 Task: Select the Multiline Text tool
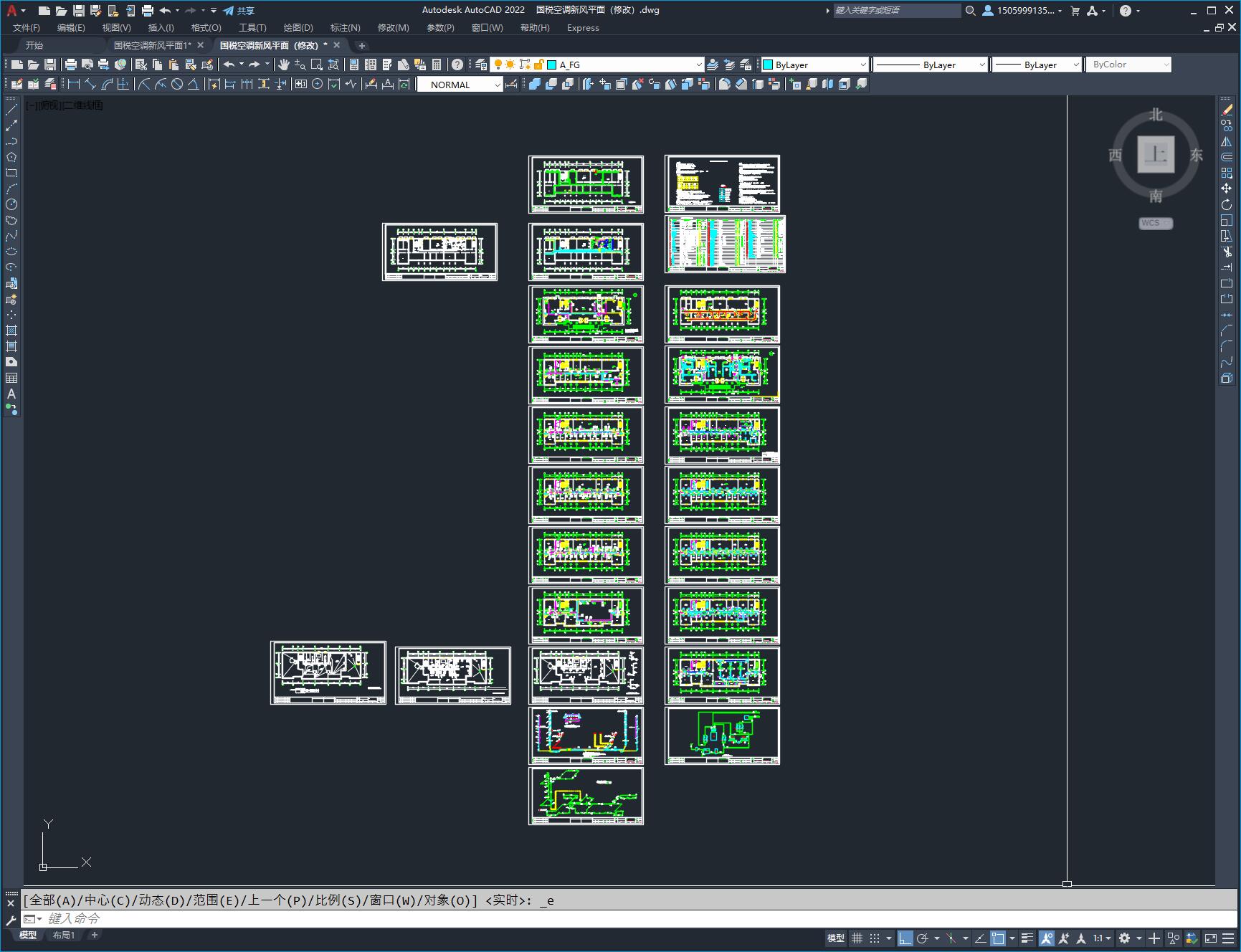tap(11, 394)
